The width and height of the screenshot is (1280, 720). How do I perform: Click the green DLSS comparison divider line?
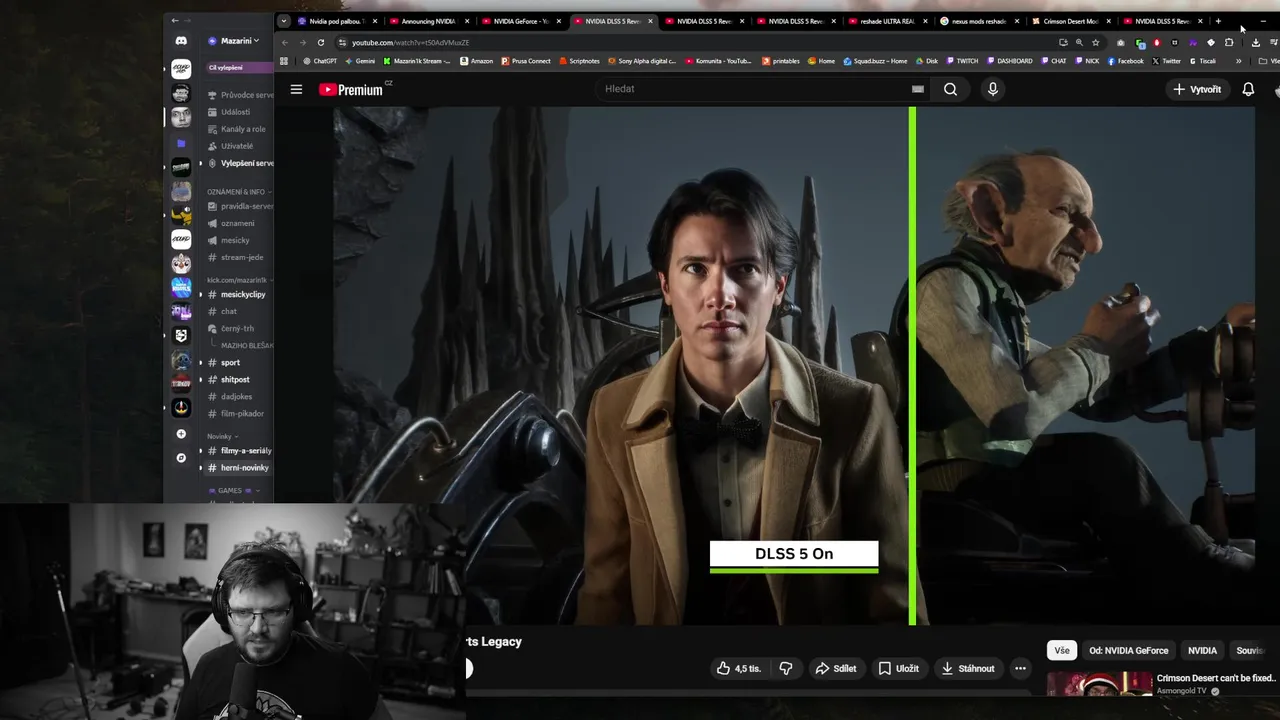[x=912, y=365]
